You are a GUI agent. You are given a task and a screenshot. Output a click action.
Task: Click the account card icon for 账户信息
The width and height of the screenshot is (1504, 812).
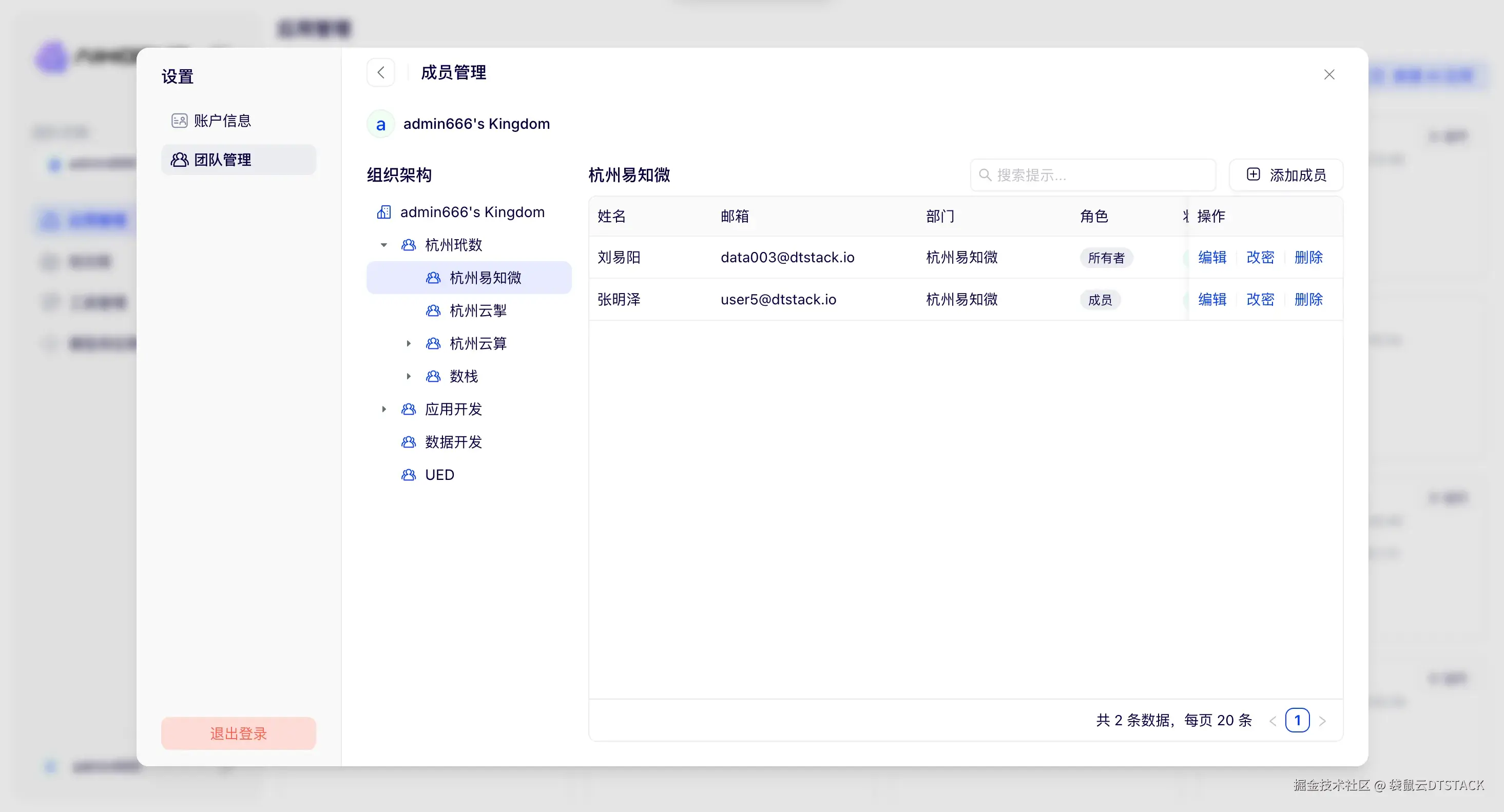[179, 121]
